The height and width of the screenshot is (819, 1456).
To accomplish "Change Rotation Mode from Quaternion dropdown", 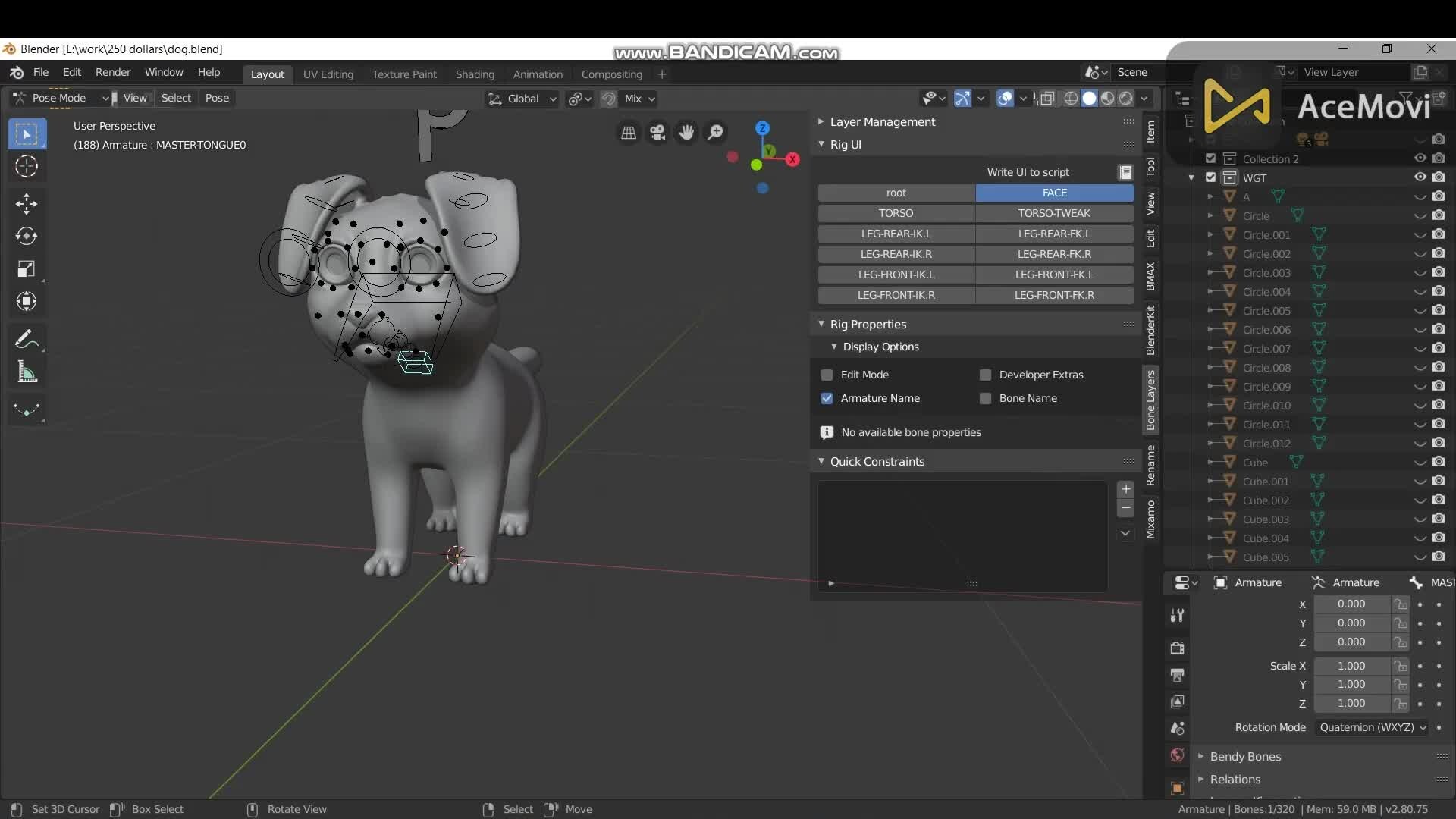I will [1371, 727].
